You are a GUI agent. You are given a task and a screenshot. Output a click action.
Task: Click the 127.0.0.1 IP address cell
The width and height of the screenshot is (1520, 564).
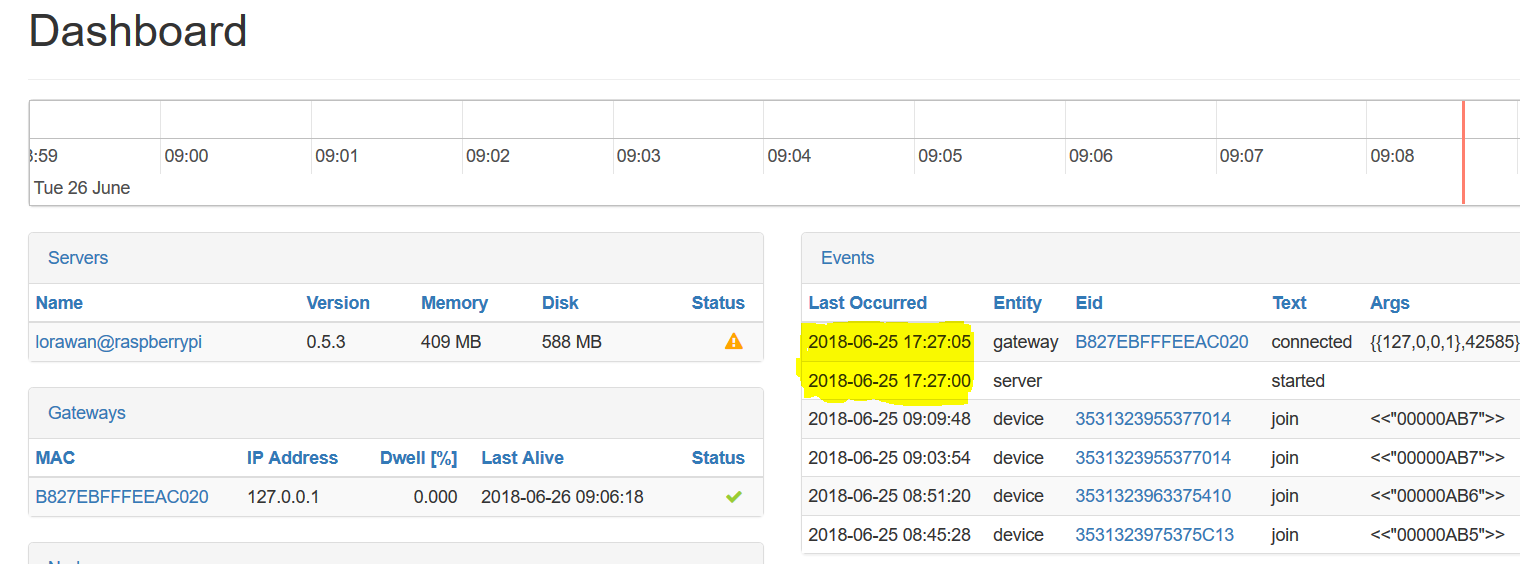point(283,496)
